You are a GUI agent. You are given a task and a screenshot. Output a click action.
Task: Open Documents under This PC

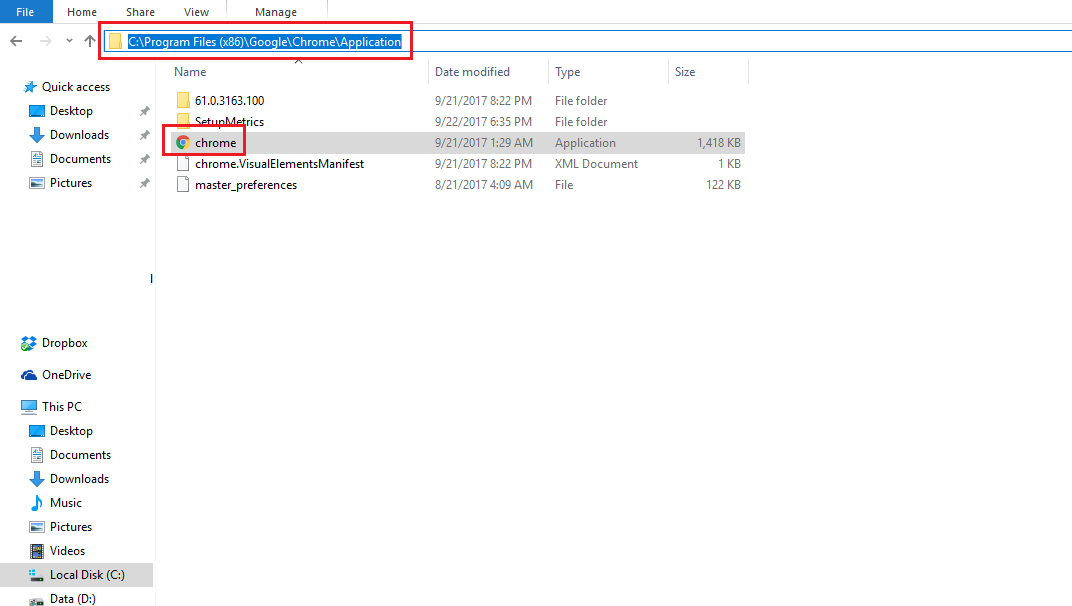click(x=80, y=455)
